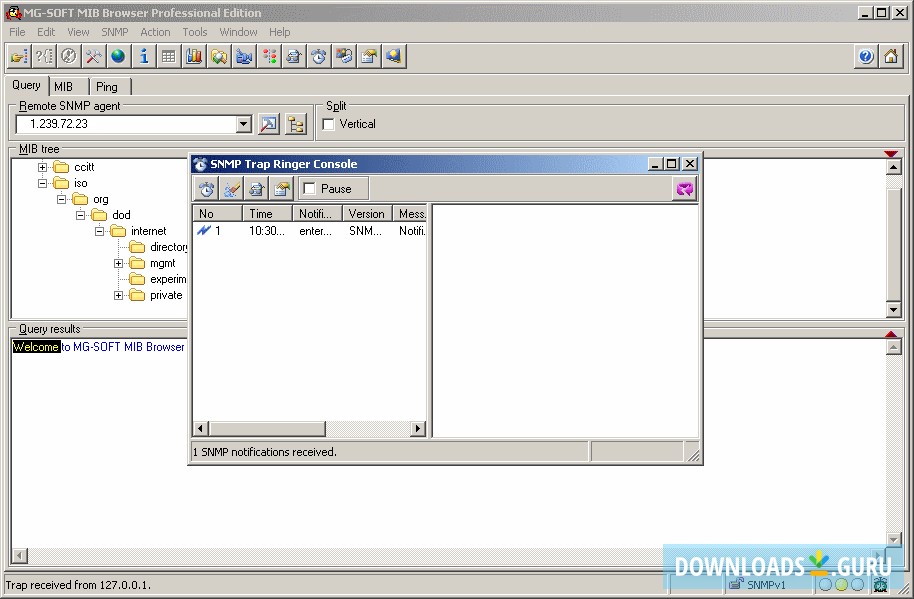Click the home icon at toolbar right
The height and width of the screenshot is (599, 914).
click(891, 57)
